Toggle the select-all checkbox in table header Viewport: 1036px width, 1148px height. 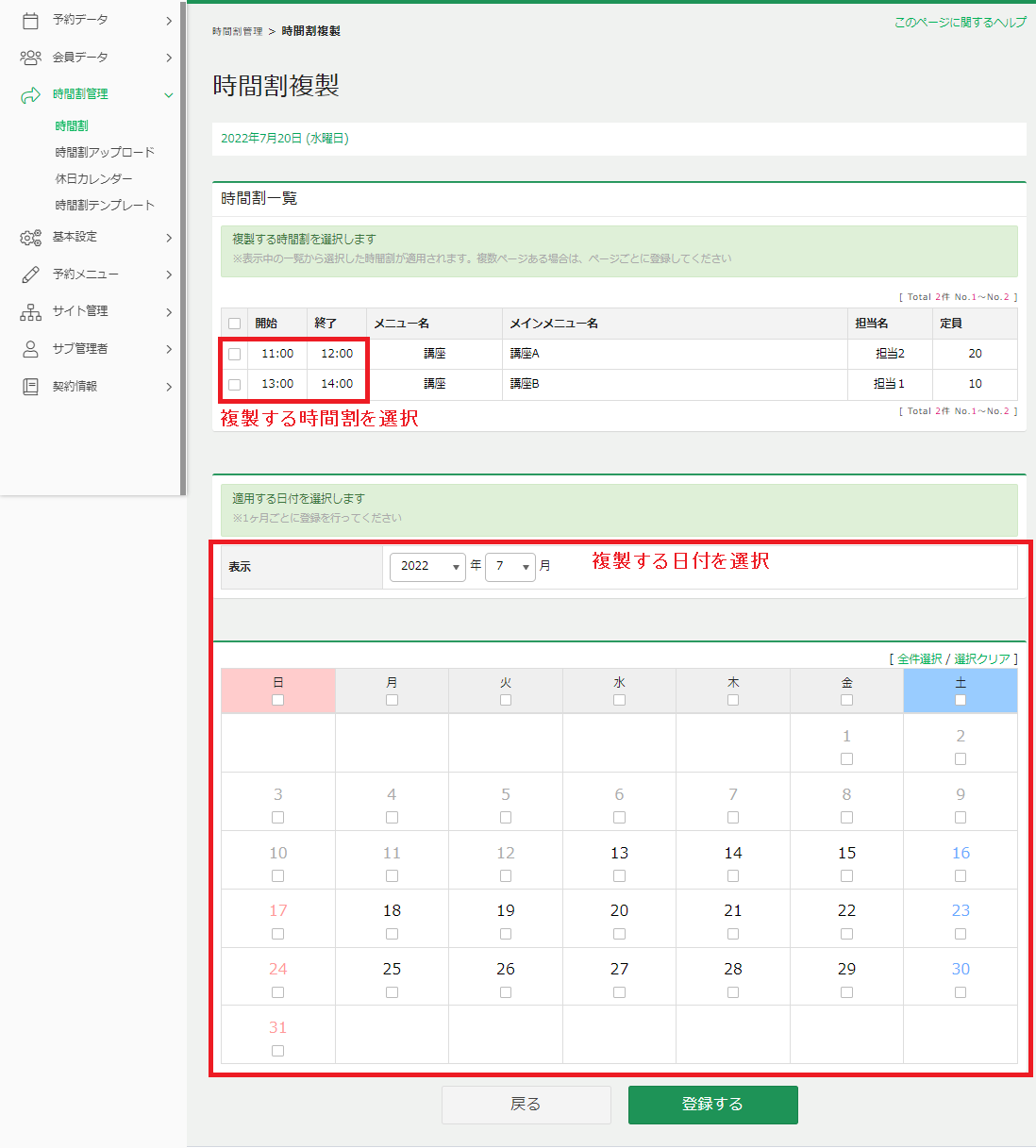tap(235, 324)
